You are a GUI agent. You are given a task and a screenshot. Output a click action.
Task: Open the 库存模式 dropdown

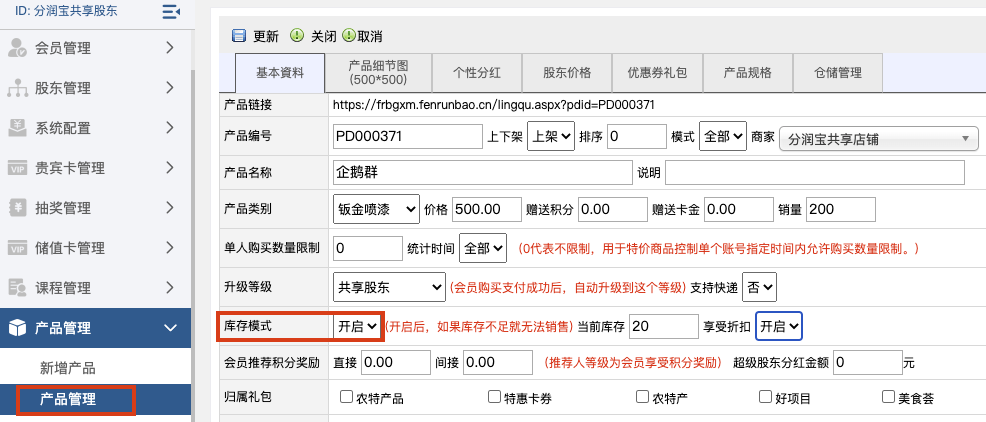(x=357, y=326)
